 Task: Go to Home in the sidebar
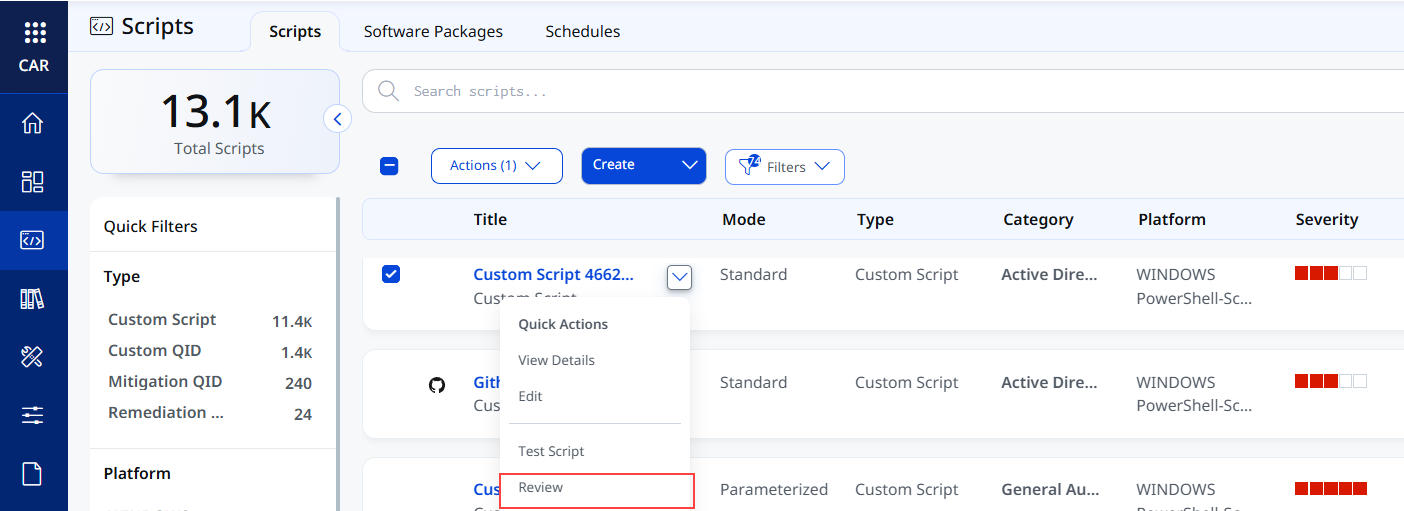point(33,123)
